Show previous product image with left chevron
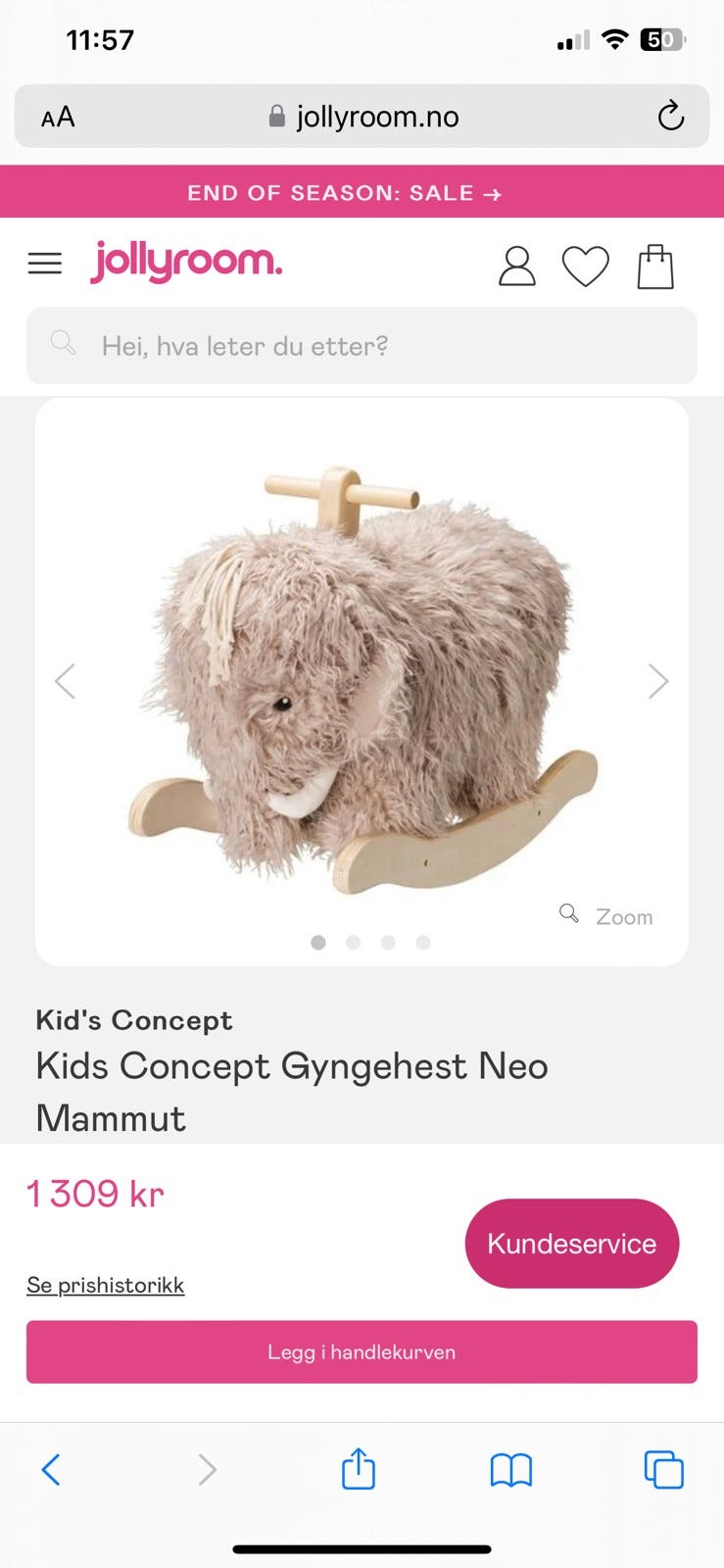Viewport: 724px width, 1568px height. pyautogui.click(x=65, y=680)
